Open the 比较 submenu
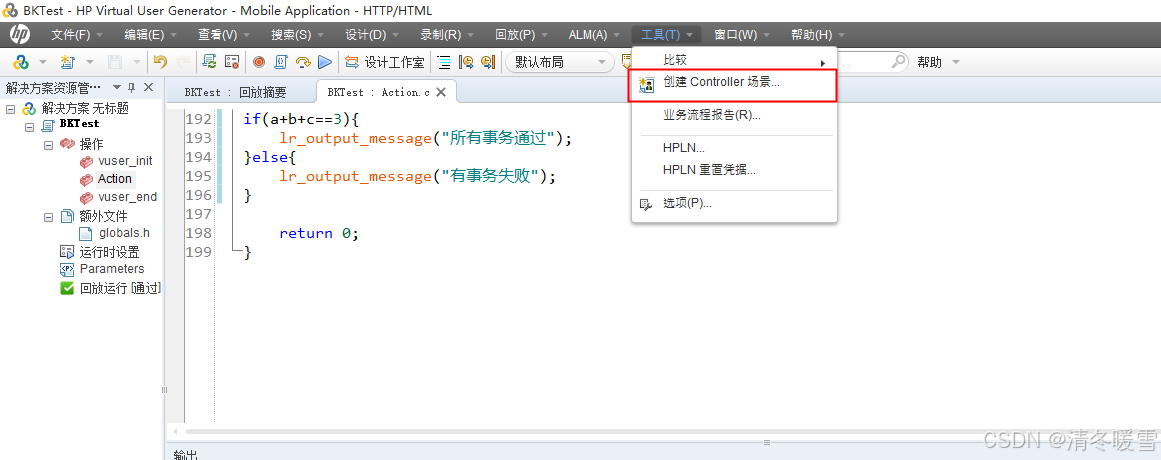The height and width of the screenshot is (460, 1161). [x=734, y=60]
